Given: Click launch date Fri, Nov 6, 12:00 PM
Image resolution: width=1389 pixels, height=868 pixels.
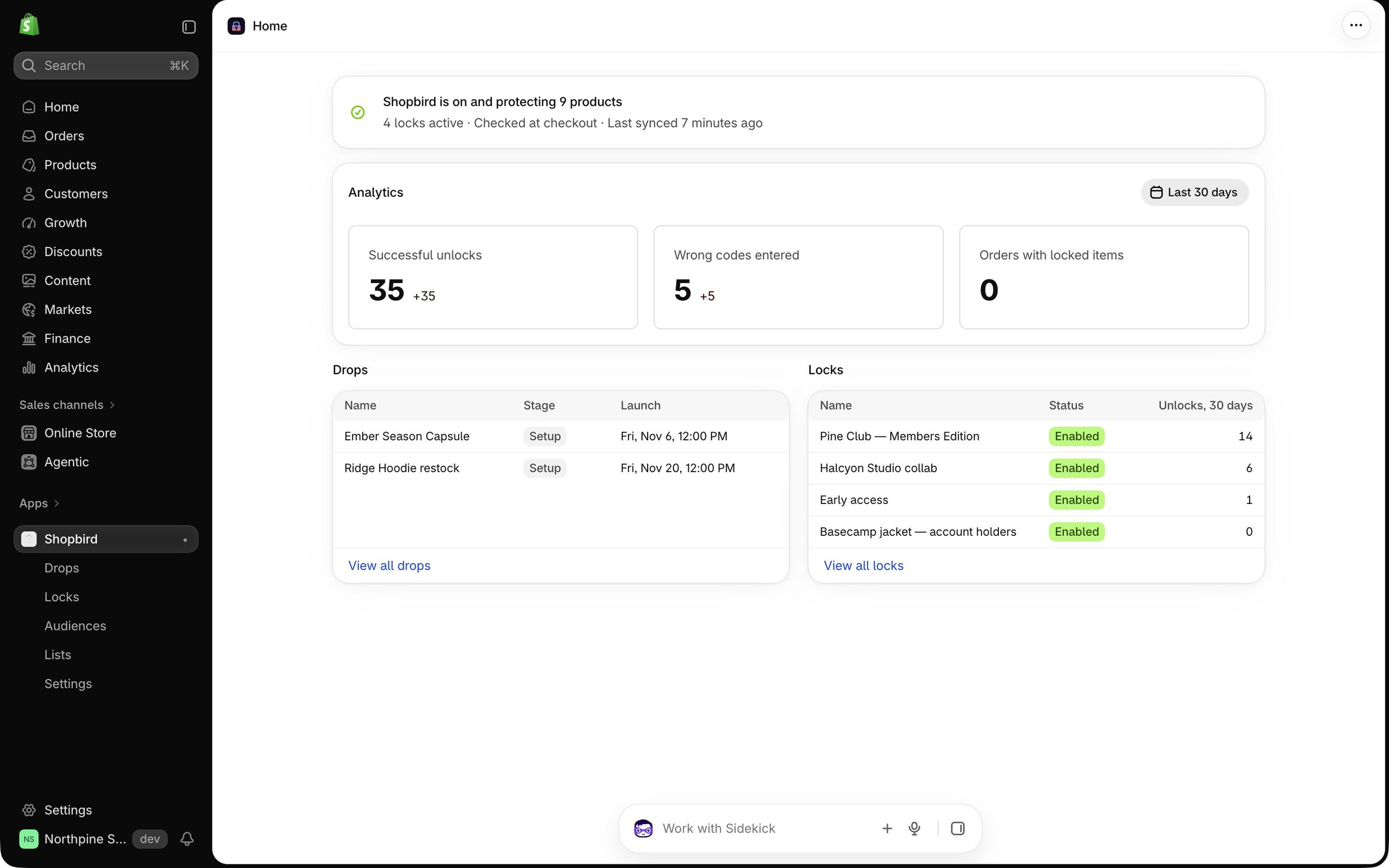Looking at the screenshot, I should click(x=674, y=436).
